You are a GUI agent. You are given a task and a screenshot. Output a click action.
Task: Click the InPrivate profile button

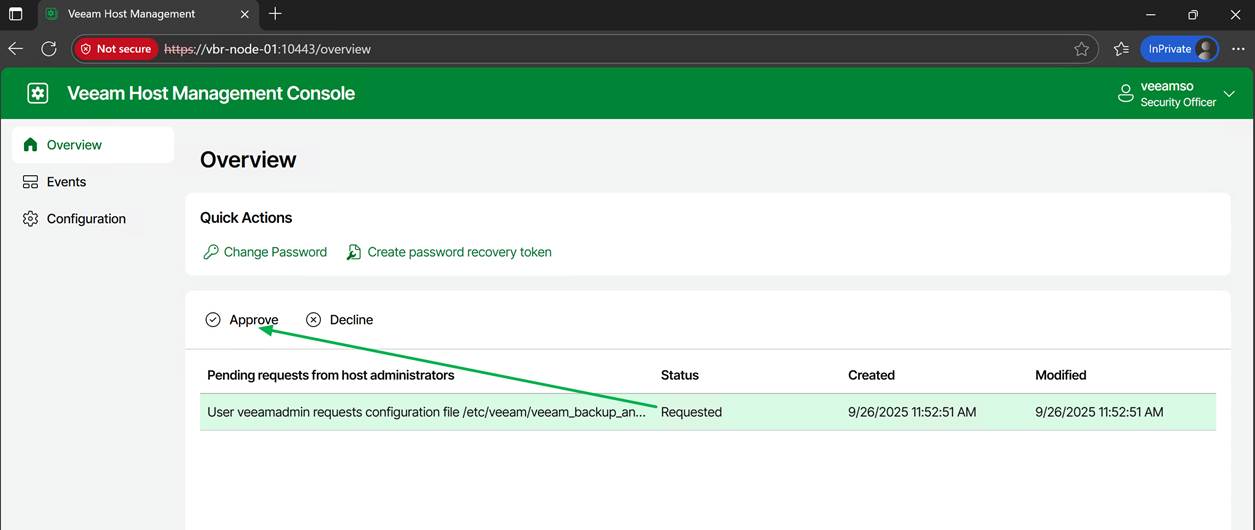[x=1180, y=49]
